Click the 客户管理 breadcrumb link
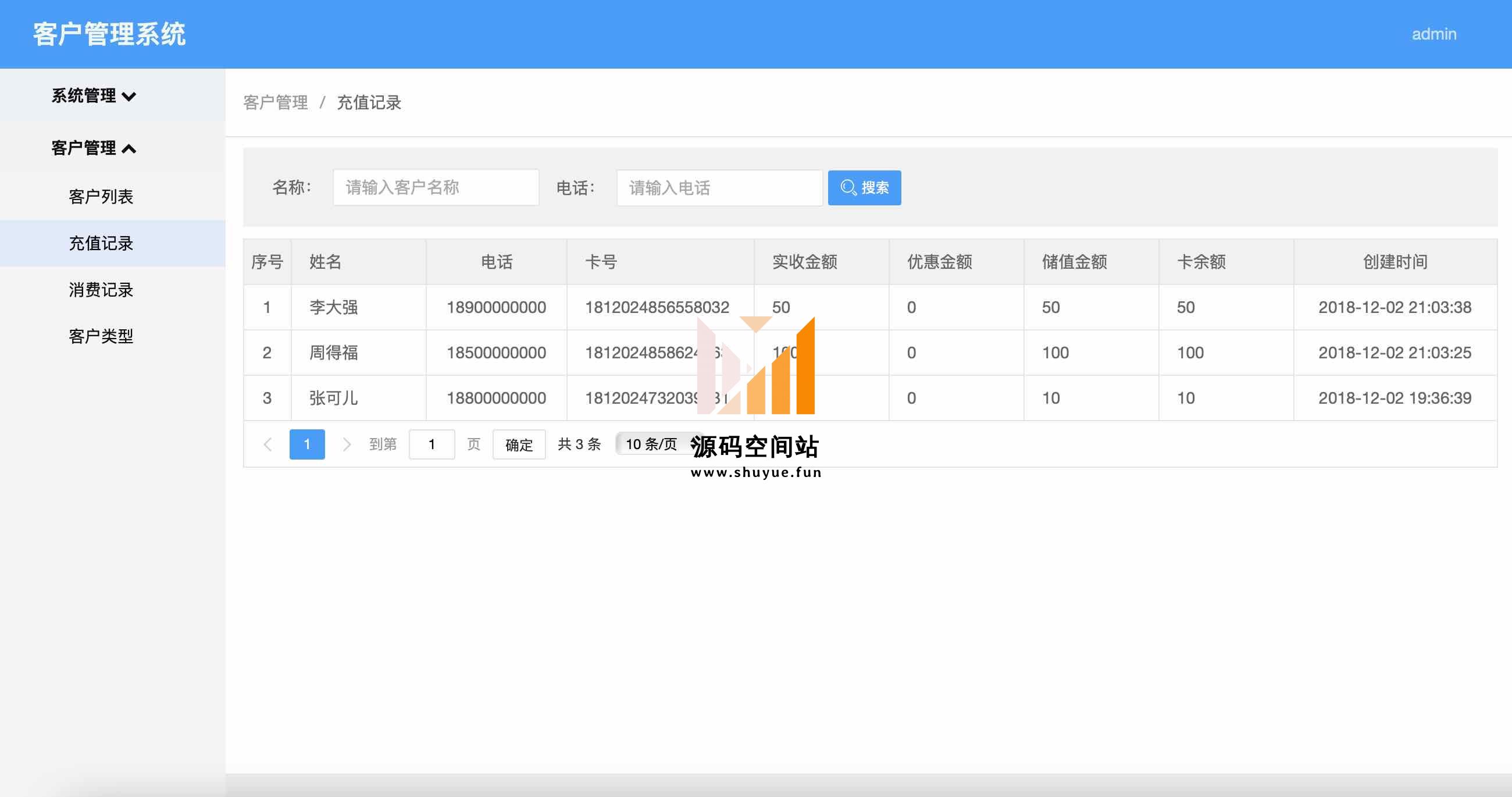The height and width of the screenshot is (797, 1512). [275, 103]
